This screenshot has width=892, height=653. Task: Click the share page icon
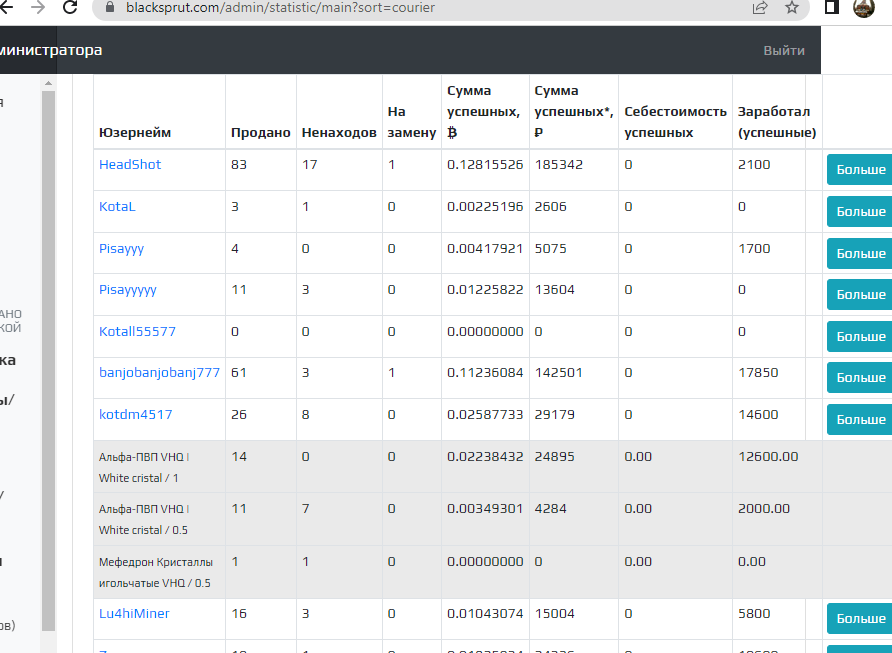[x=760, y=7]
